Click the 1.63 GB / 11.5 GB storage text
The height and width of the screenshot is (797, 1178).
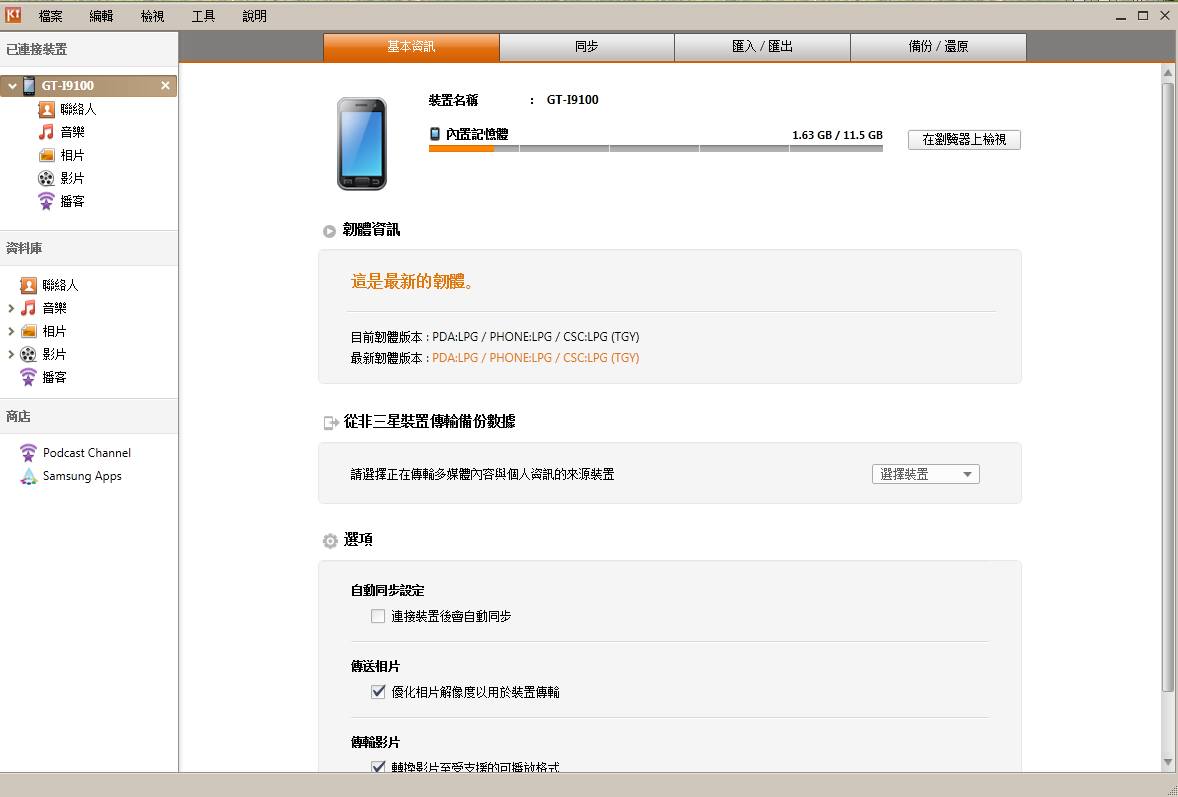pos(837,135)
